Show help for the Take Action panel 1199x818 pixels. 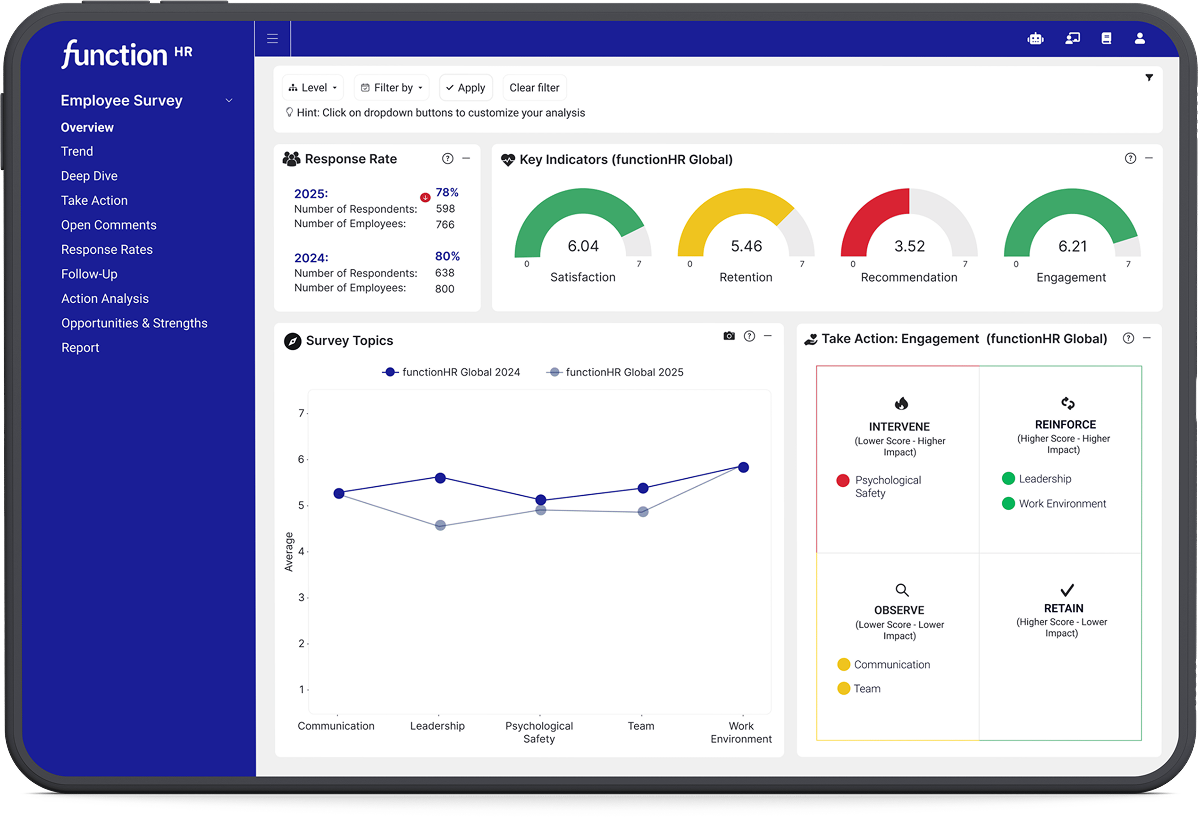point(1128,338)
